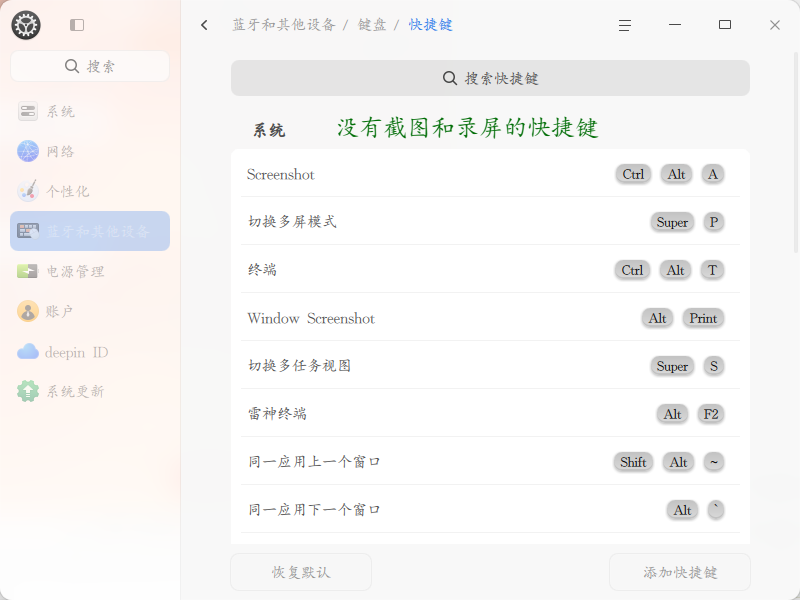
Task: Select the 切换多屏模式 shortcut row
Action: [x=490, y=221]
